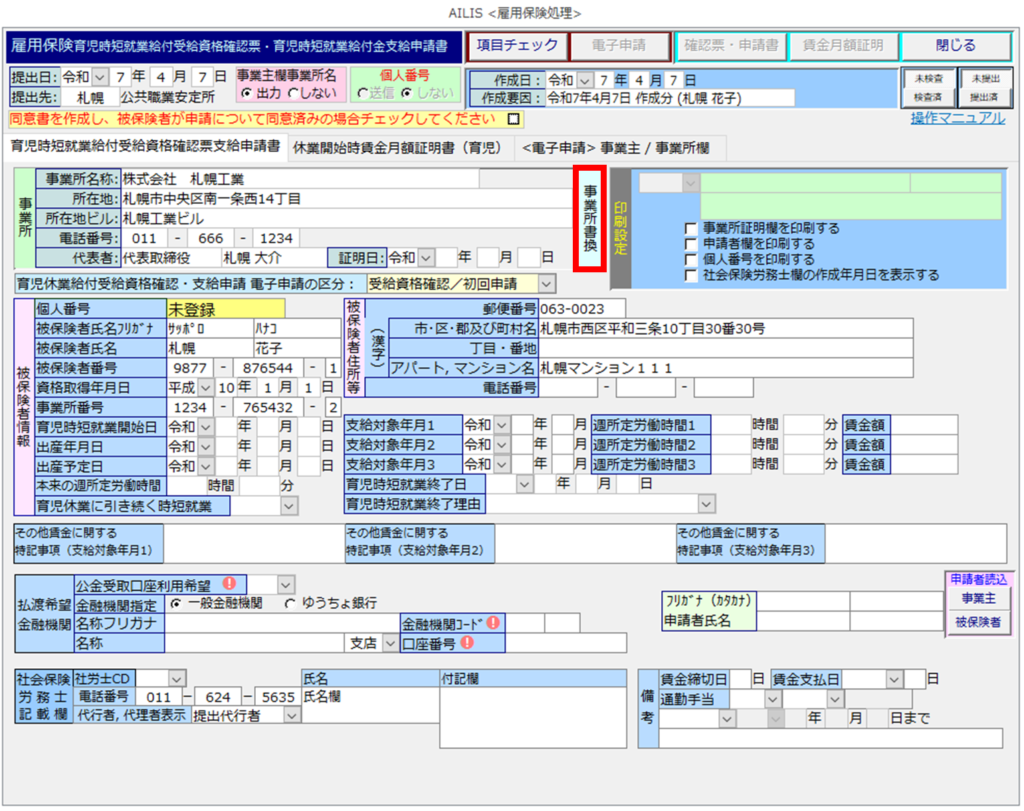Open the 提出代行者 dropdown list
Image resolution: width=1024 pixels, height=811 pixels.
coord(291,715)
